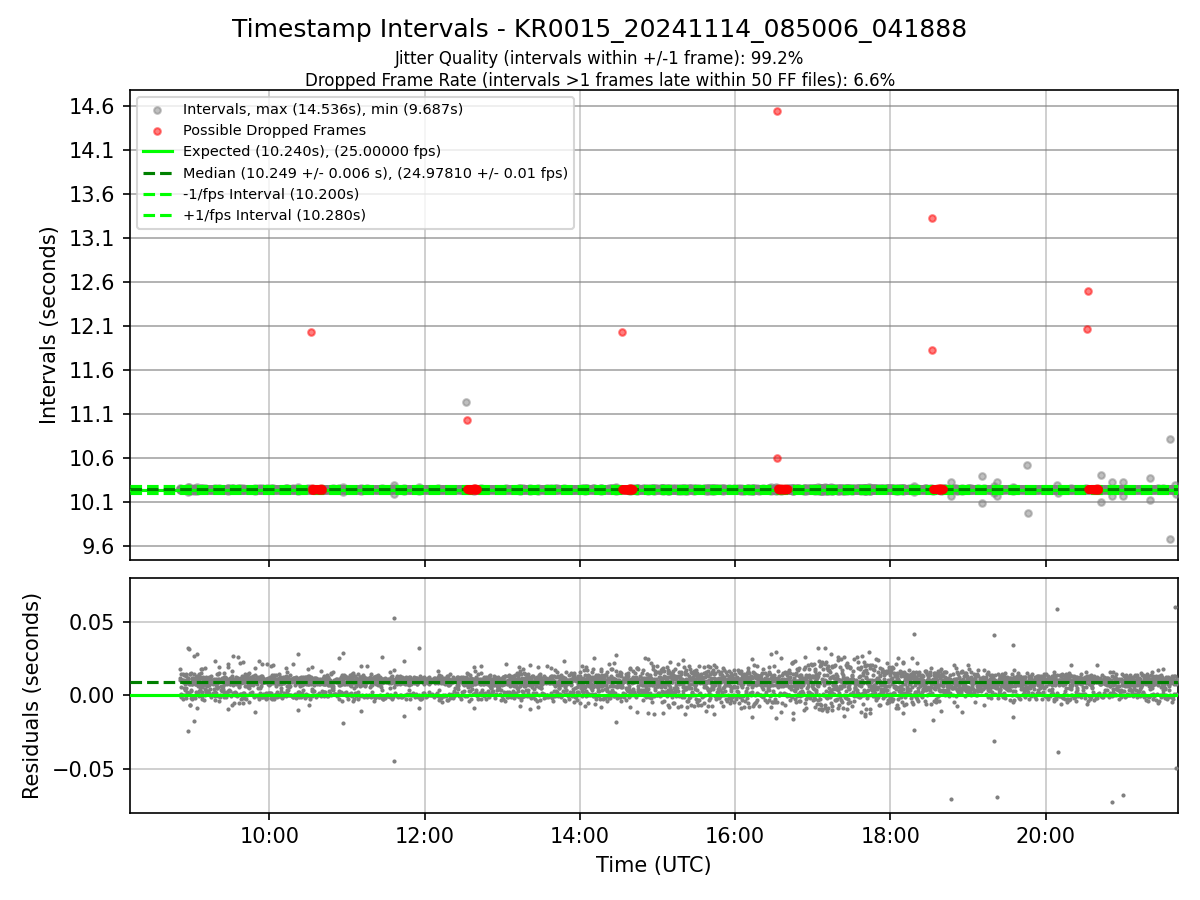
Task: Click the highest red dropped-frame point near 14.5s
Action: [x=777, y=111]
